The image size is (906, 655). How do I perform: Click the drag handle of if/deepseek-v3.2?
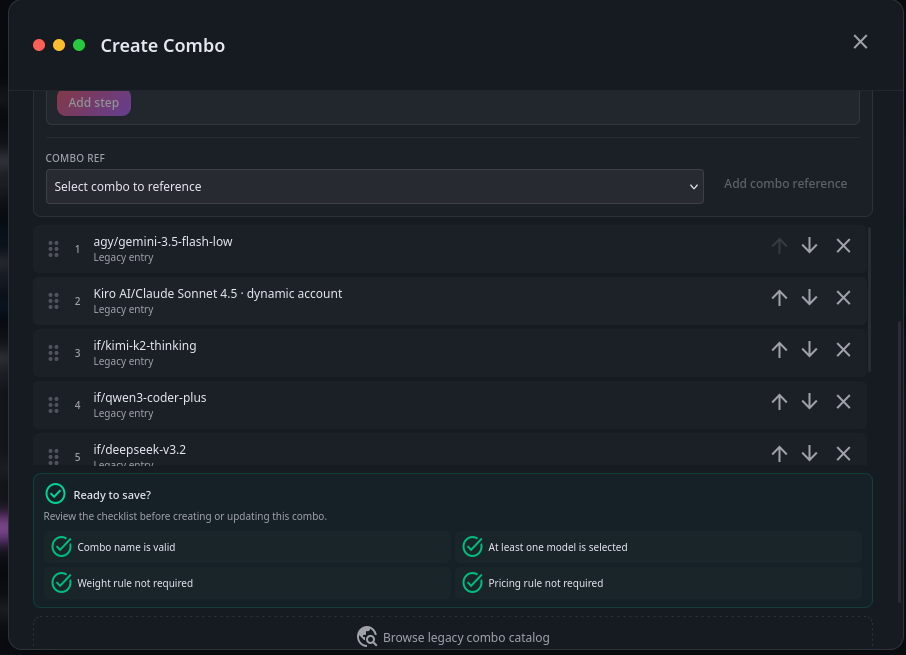53,456
